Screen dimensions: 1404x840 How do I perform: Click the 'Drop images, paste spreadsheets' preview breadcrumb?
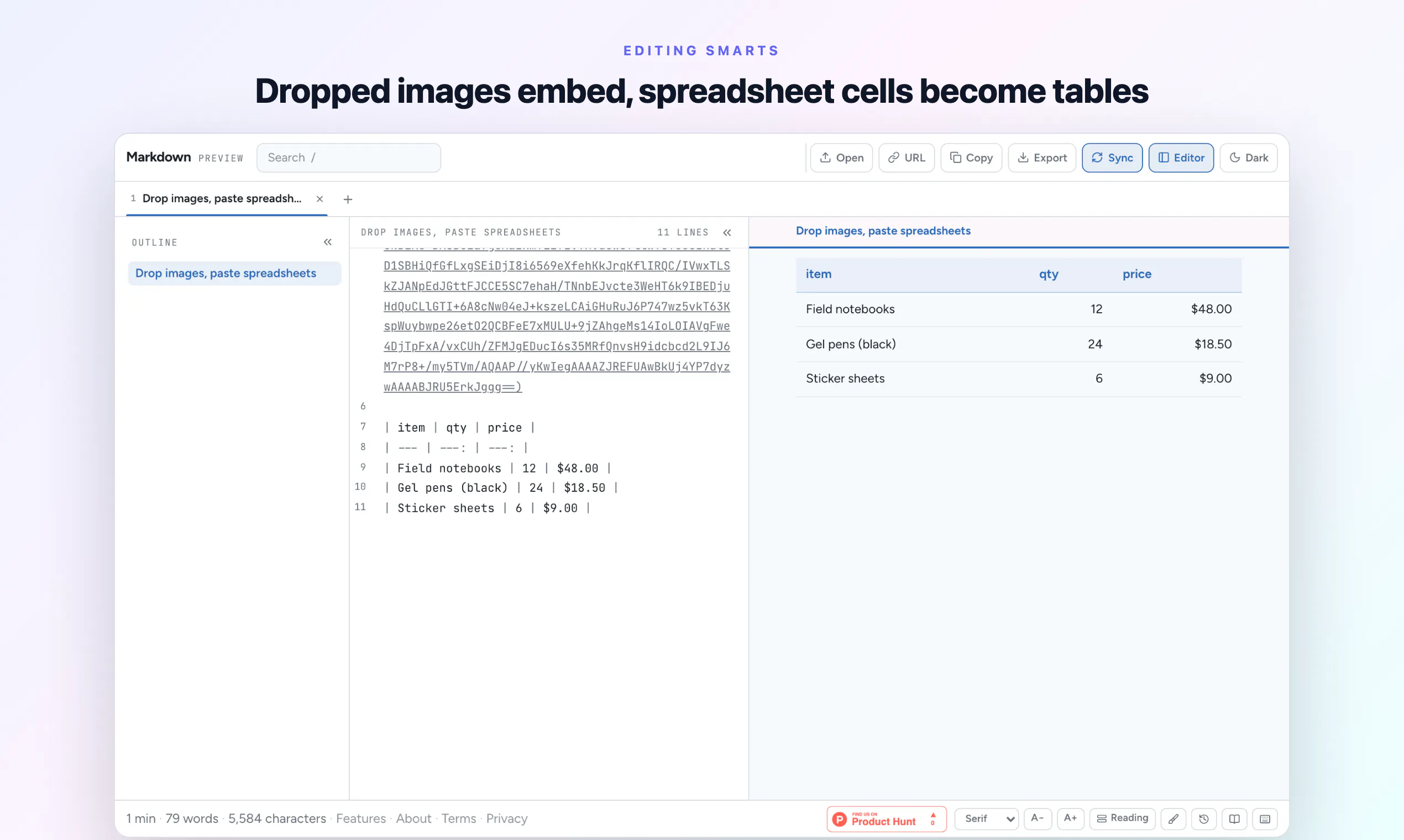pyautogui.click(x=883, y=231)
